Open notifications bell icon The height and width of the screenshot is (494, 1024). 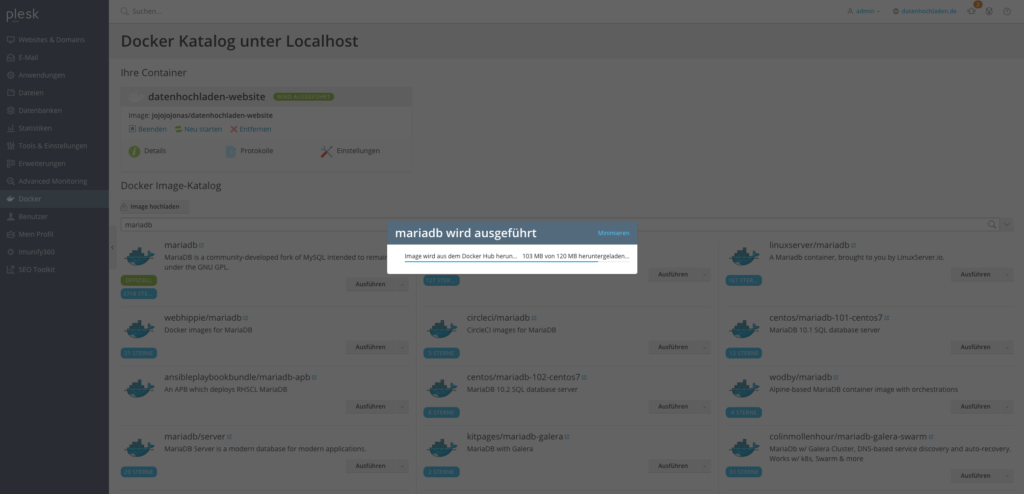972,10
